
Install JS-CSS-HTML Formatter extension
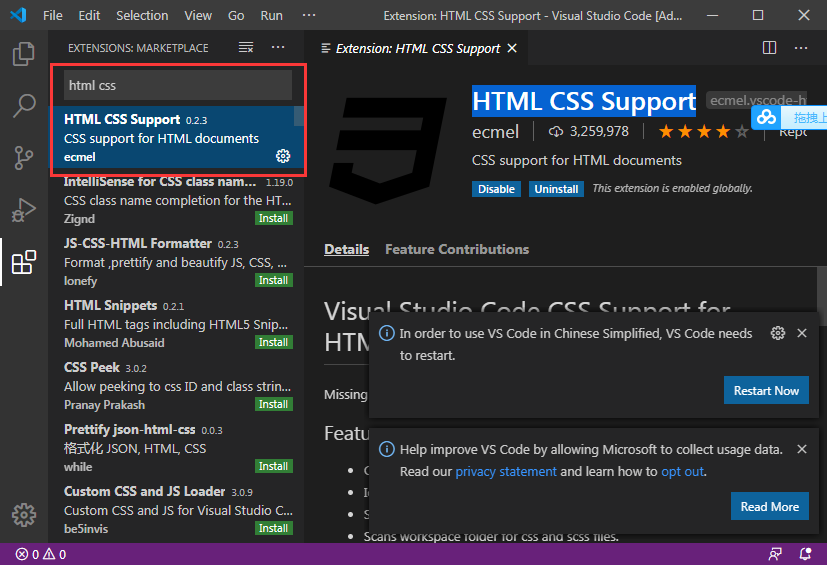pos(274,280)
